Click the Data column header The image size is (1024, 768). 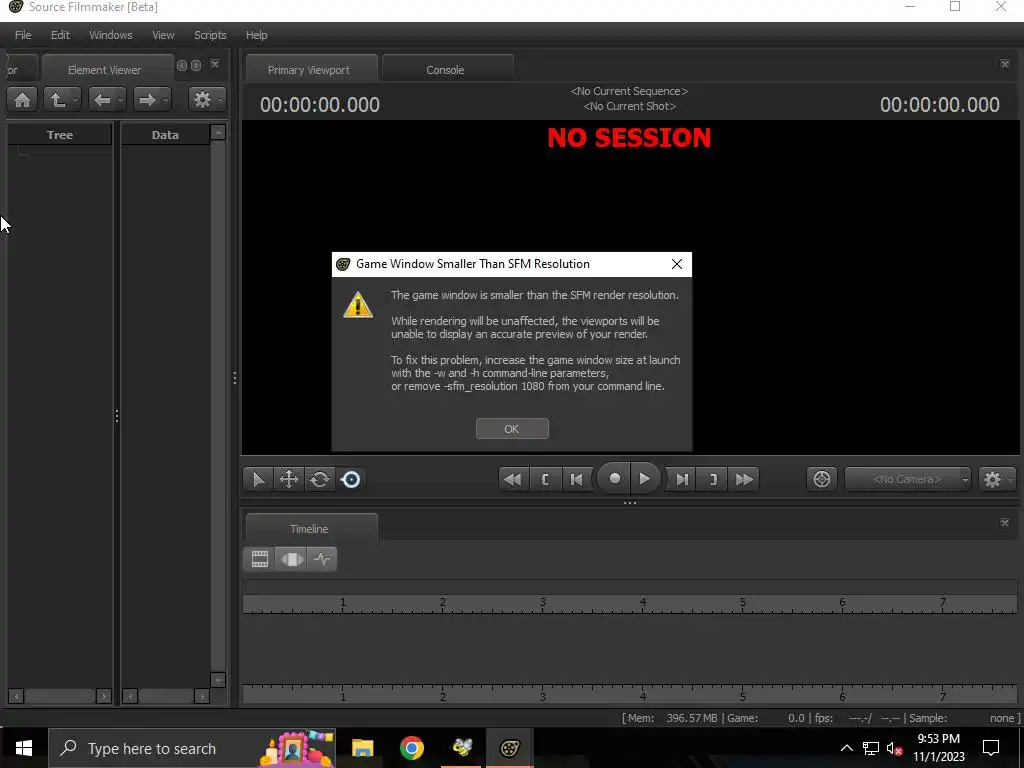click(165, 135)
